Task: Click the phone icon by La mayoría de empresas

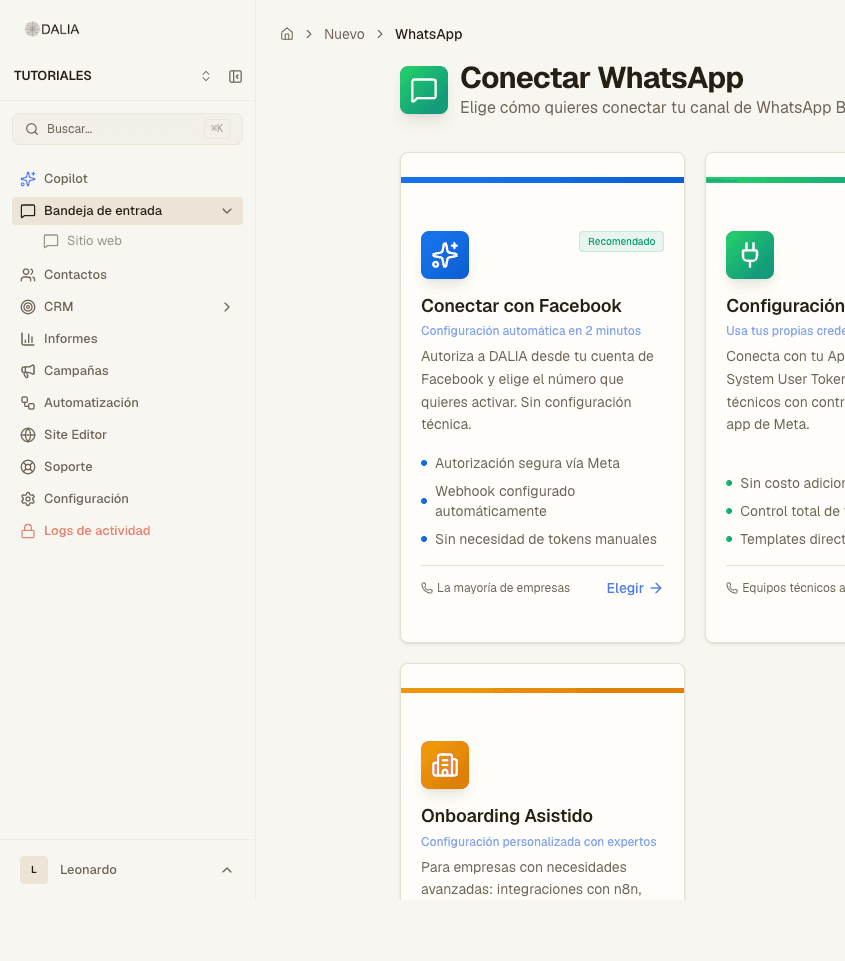Action: (x=427, y=588)
